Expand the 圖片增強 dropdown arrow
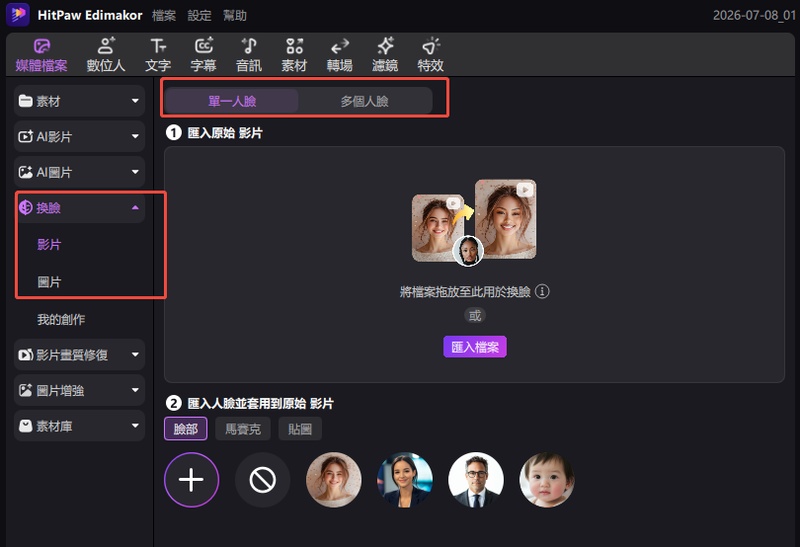800x547 pixels. coord(135,390)
